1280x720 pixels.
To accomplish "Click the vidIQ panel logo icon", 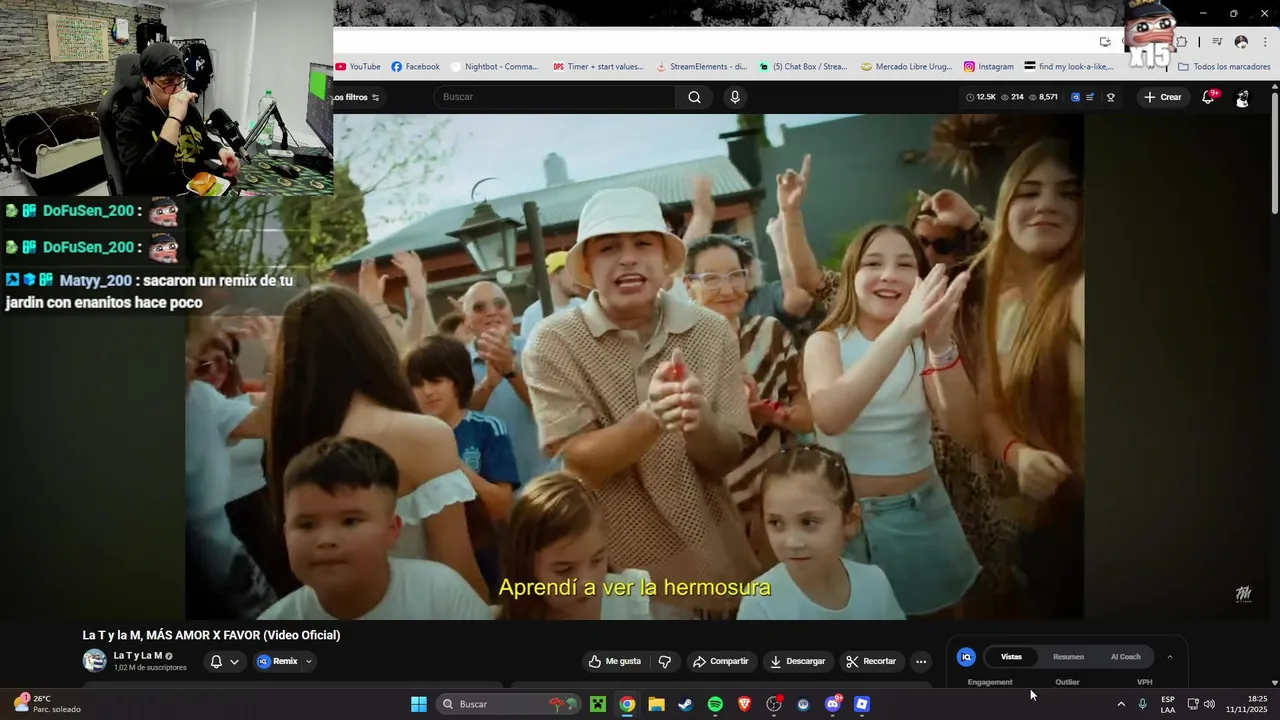I will (966, 657).
